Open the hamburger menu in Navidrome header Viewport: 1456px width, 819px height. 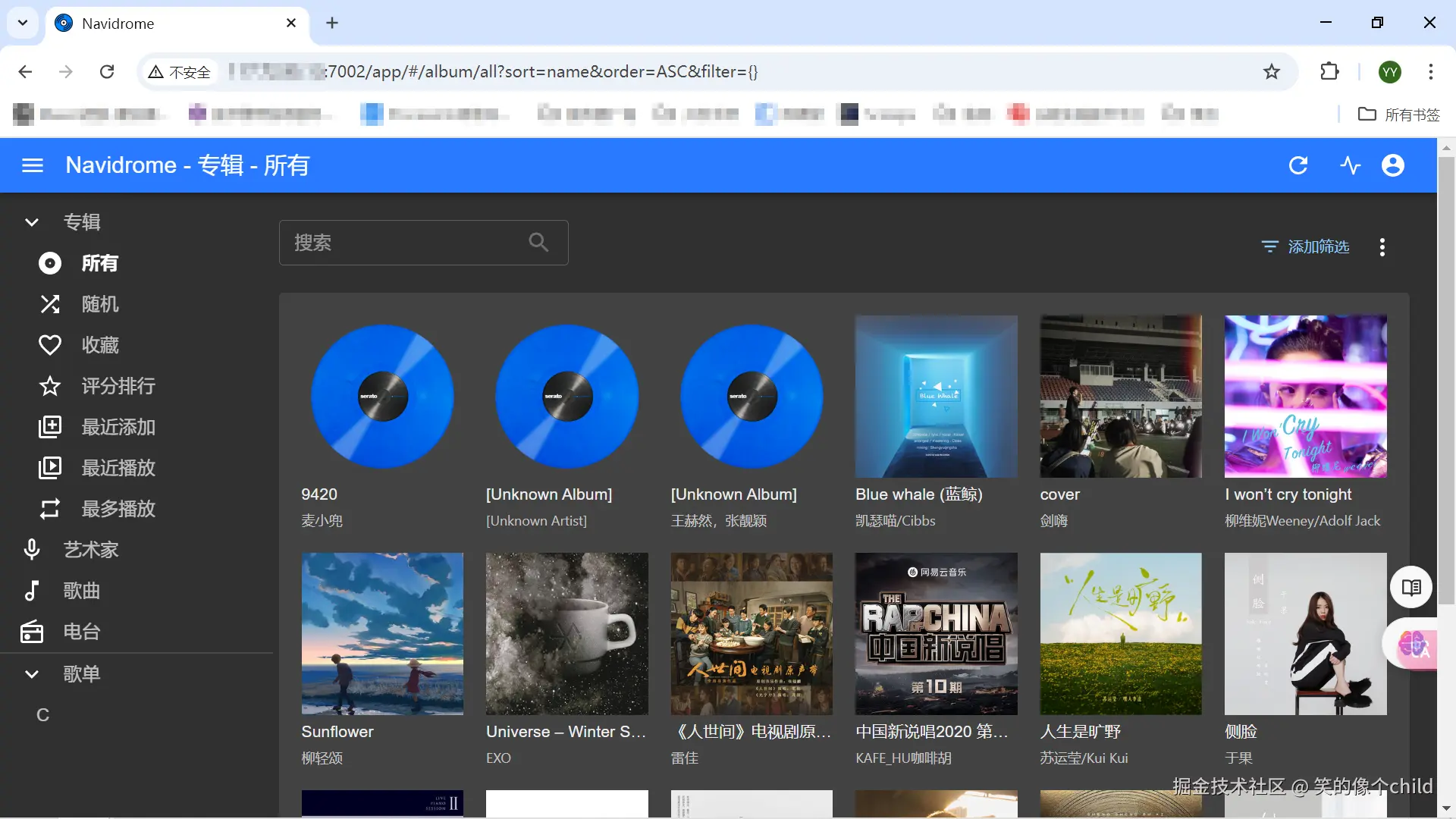[x=33, y=165]
